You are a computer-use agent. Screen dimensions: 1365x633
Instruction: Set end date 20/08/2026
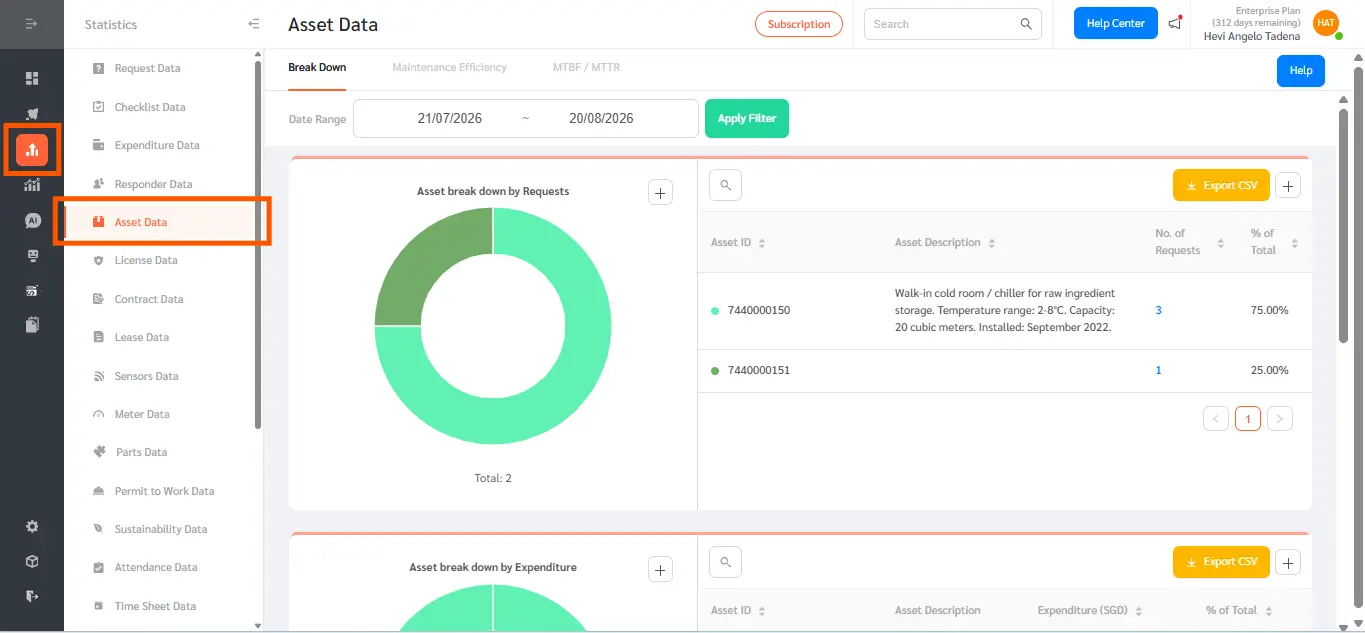(x=601, y=118)
